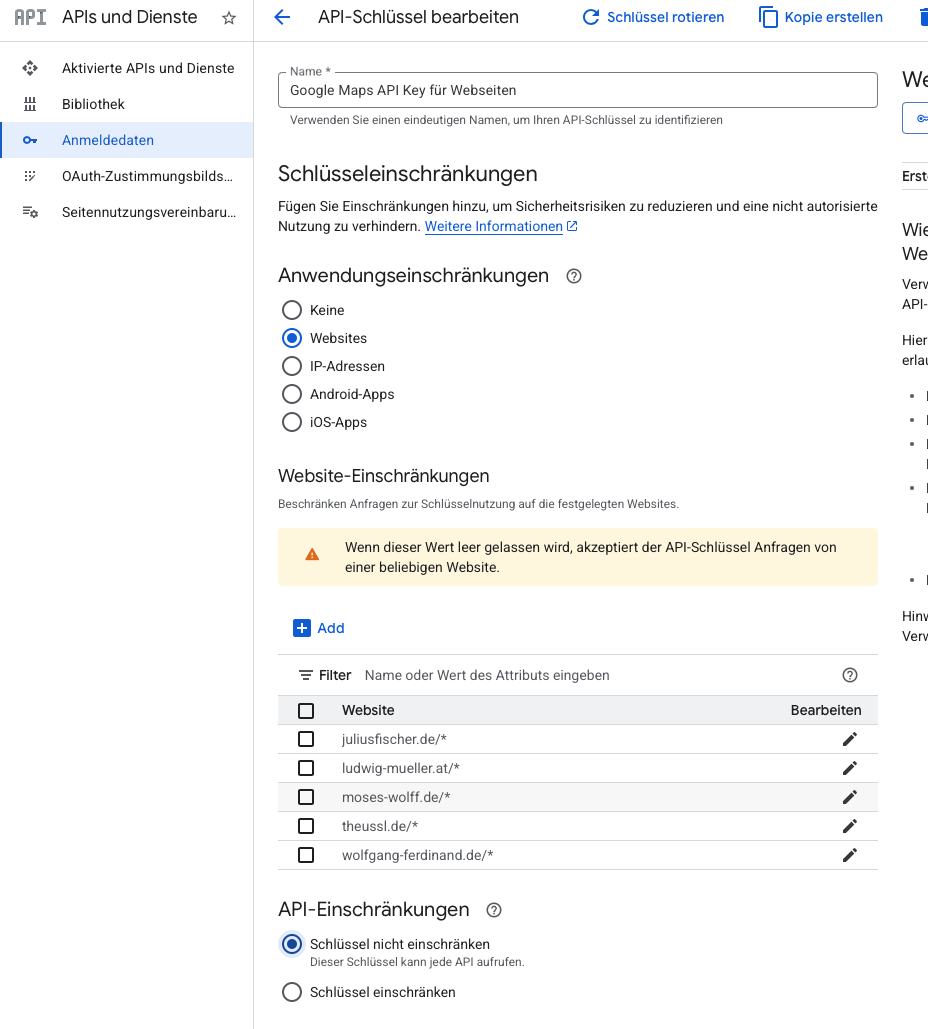Screen dimensions: 928x1029
Task: Select the IP-Adressen radio option
Action: tap(292, 366)
